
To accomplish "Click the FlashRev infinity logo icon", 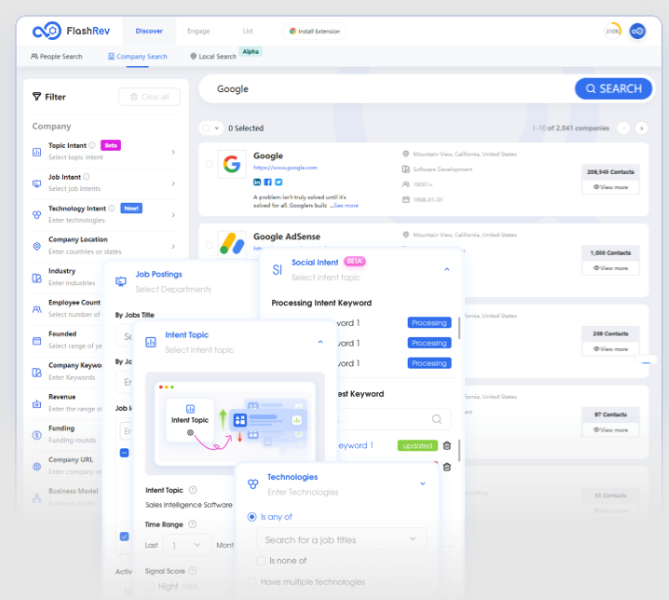I will point(47,31).
